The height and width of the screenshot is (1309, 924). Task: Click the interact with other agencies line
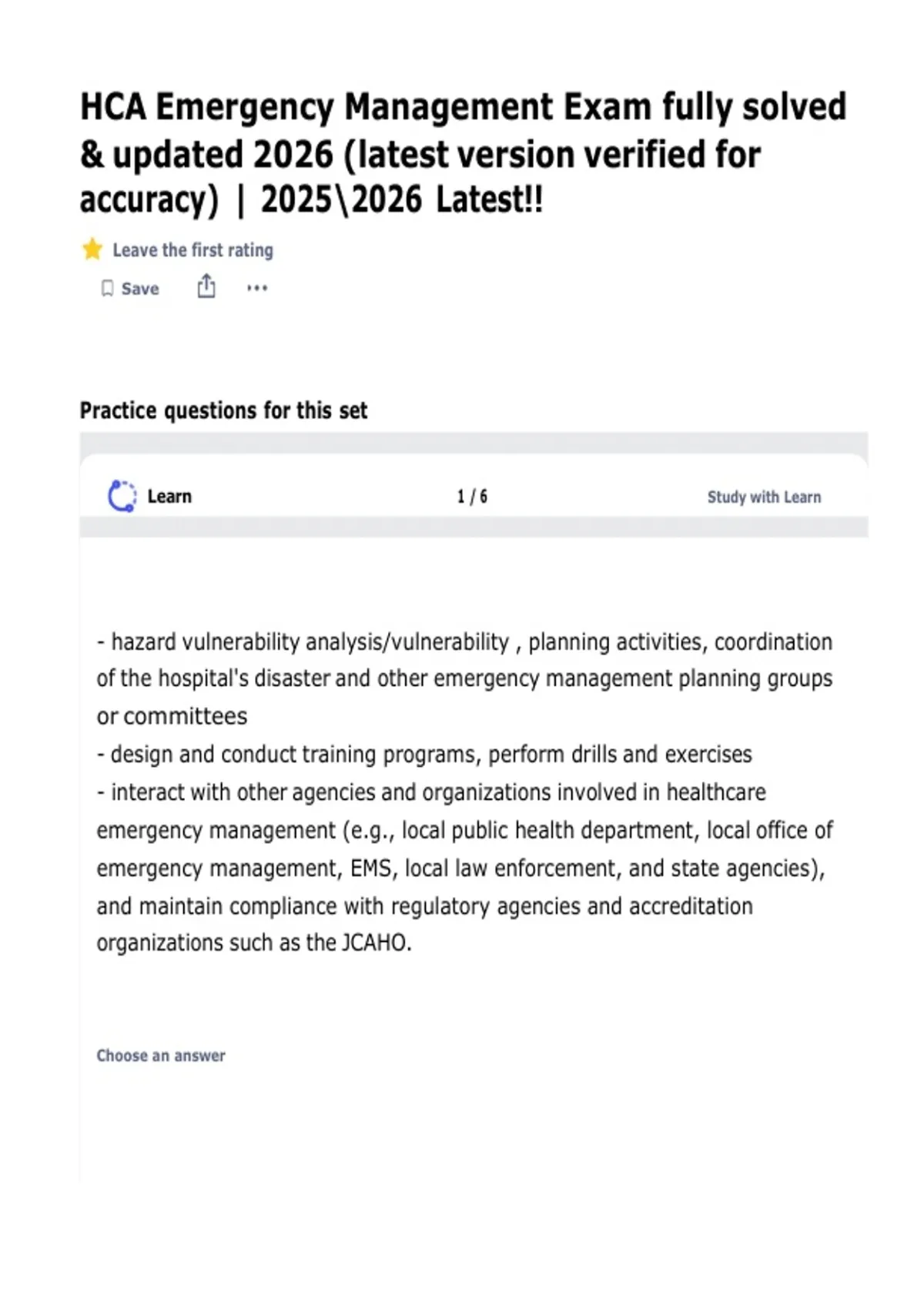[431, 792]
